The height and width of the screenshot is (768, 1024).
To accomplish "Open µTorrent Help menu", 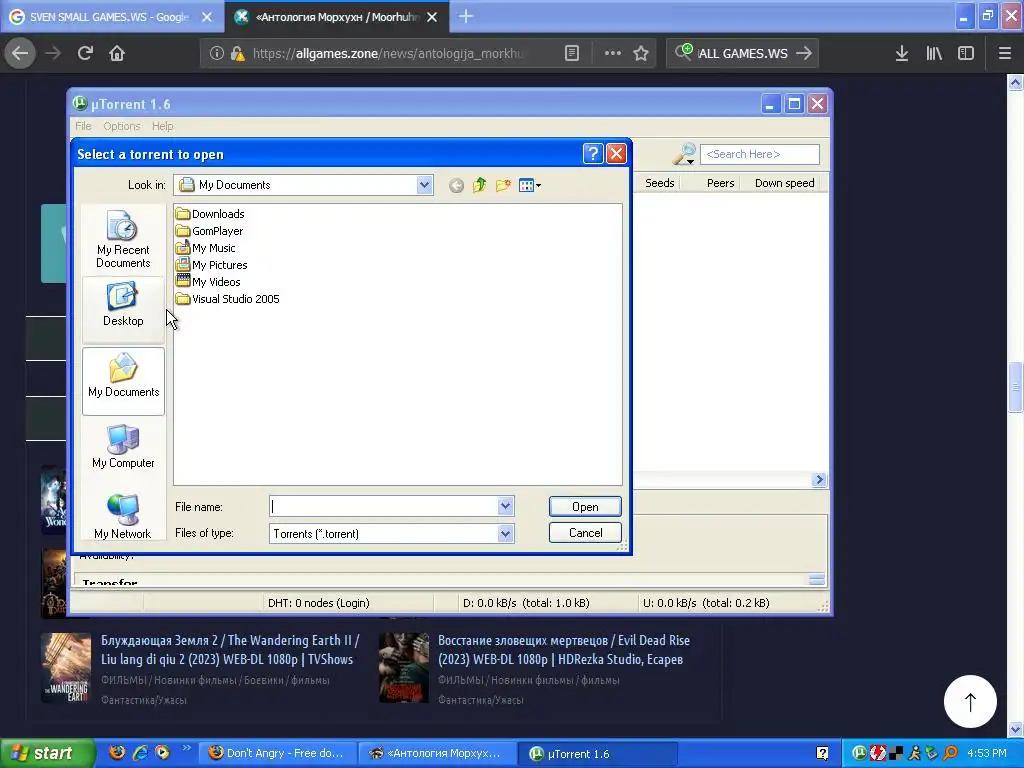I will coord(163,126).
